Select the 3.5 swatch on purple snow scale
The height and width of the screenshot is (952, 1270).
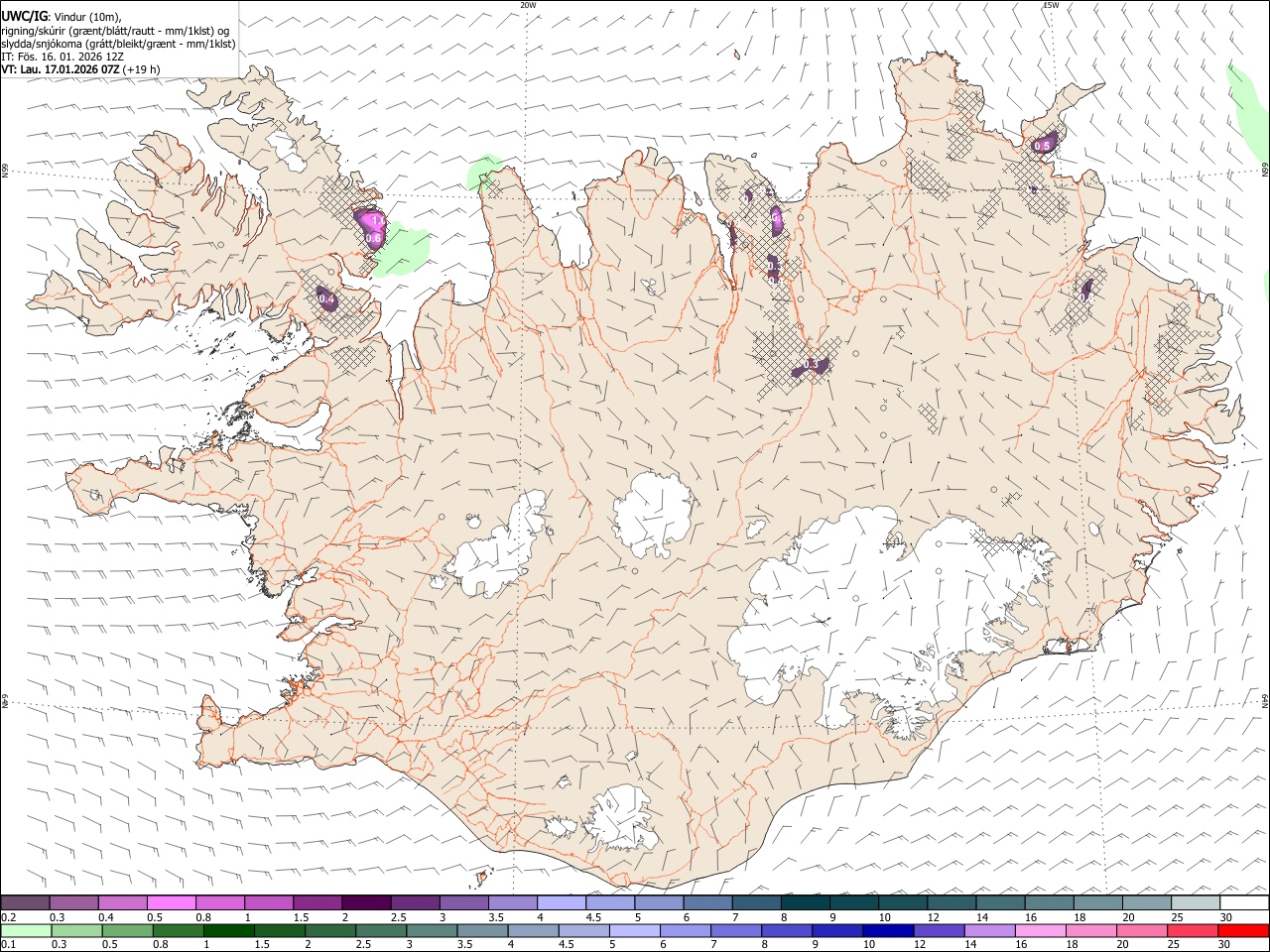(513, 902)
